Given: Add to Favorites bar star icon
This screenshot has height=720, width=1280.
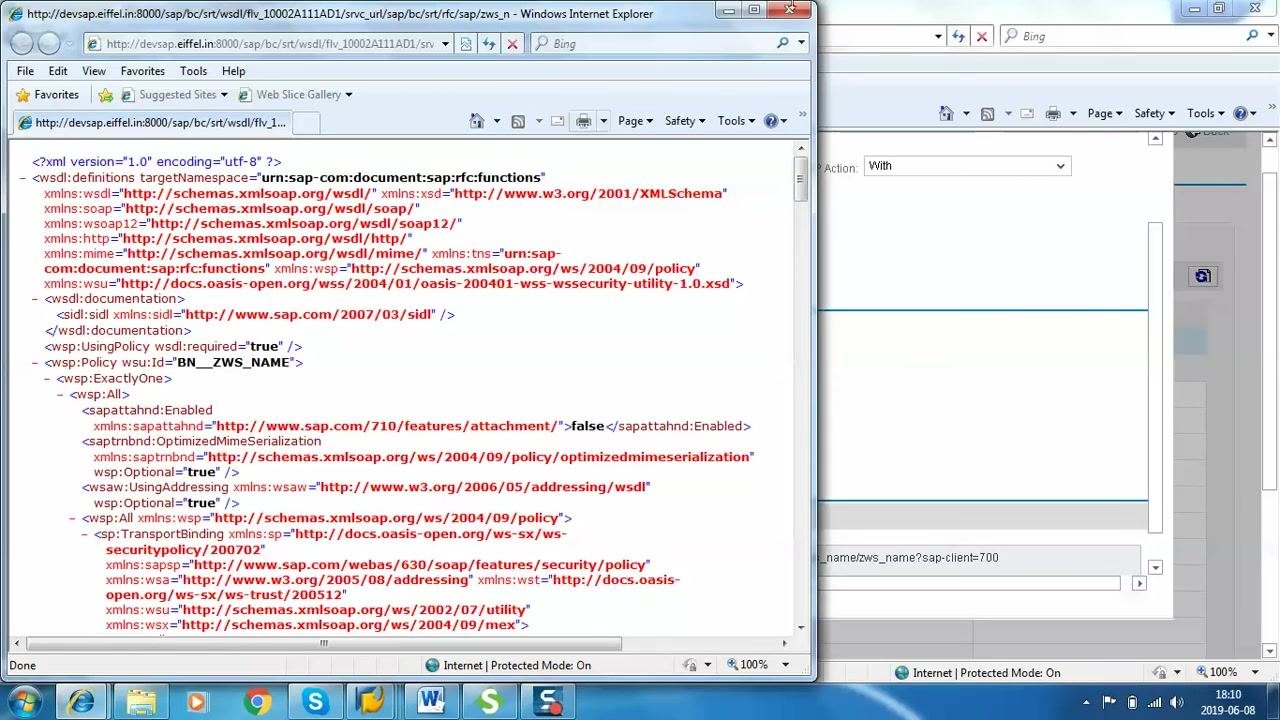Looking at the screenshot, I should click(x=105, y=95).
